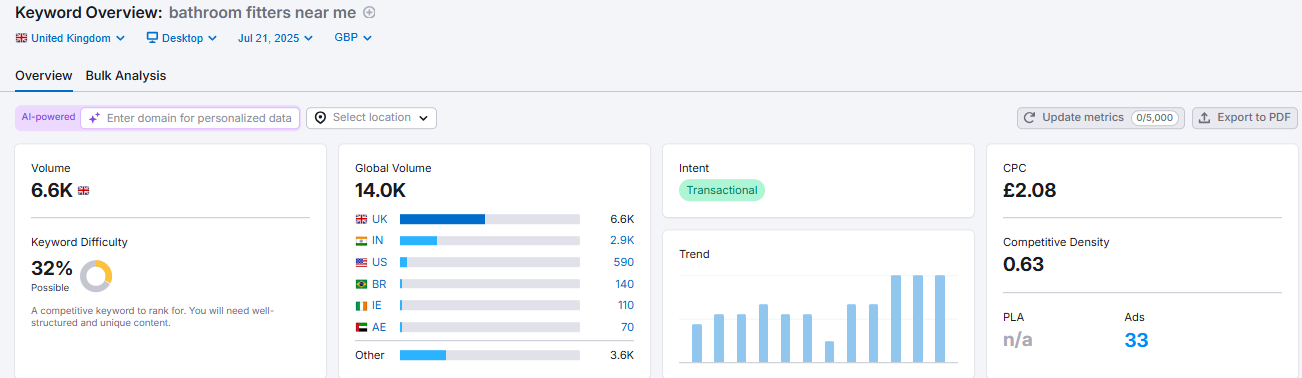Viewport: 1302px width, 378px height.
Task: Click the Other volume progress bar
Action: point(490,355)
